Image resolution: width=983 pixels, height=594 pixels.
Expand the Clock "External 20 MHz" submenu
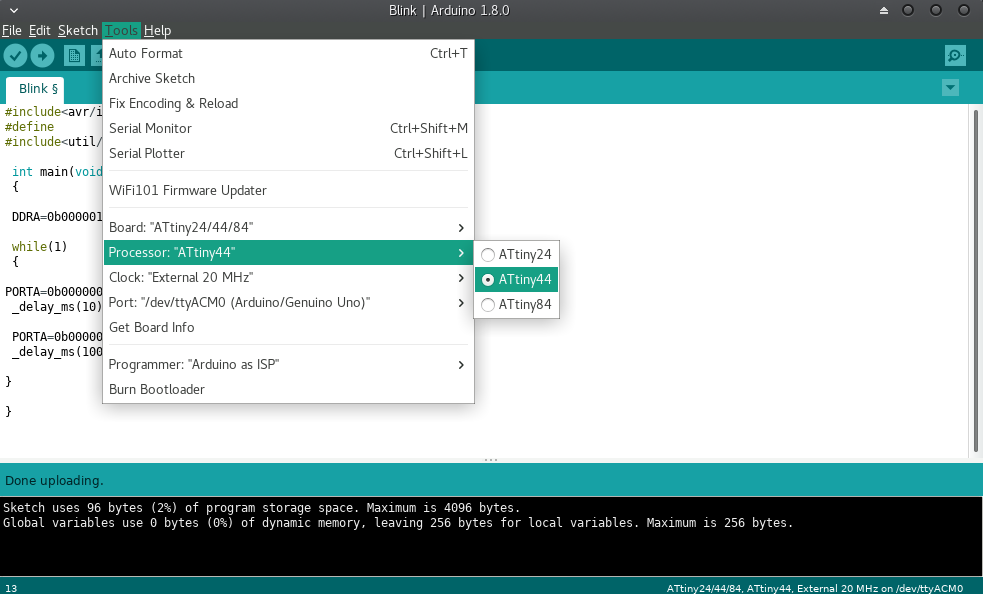tap(288, 277)
